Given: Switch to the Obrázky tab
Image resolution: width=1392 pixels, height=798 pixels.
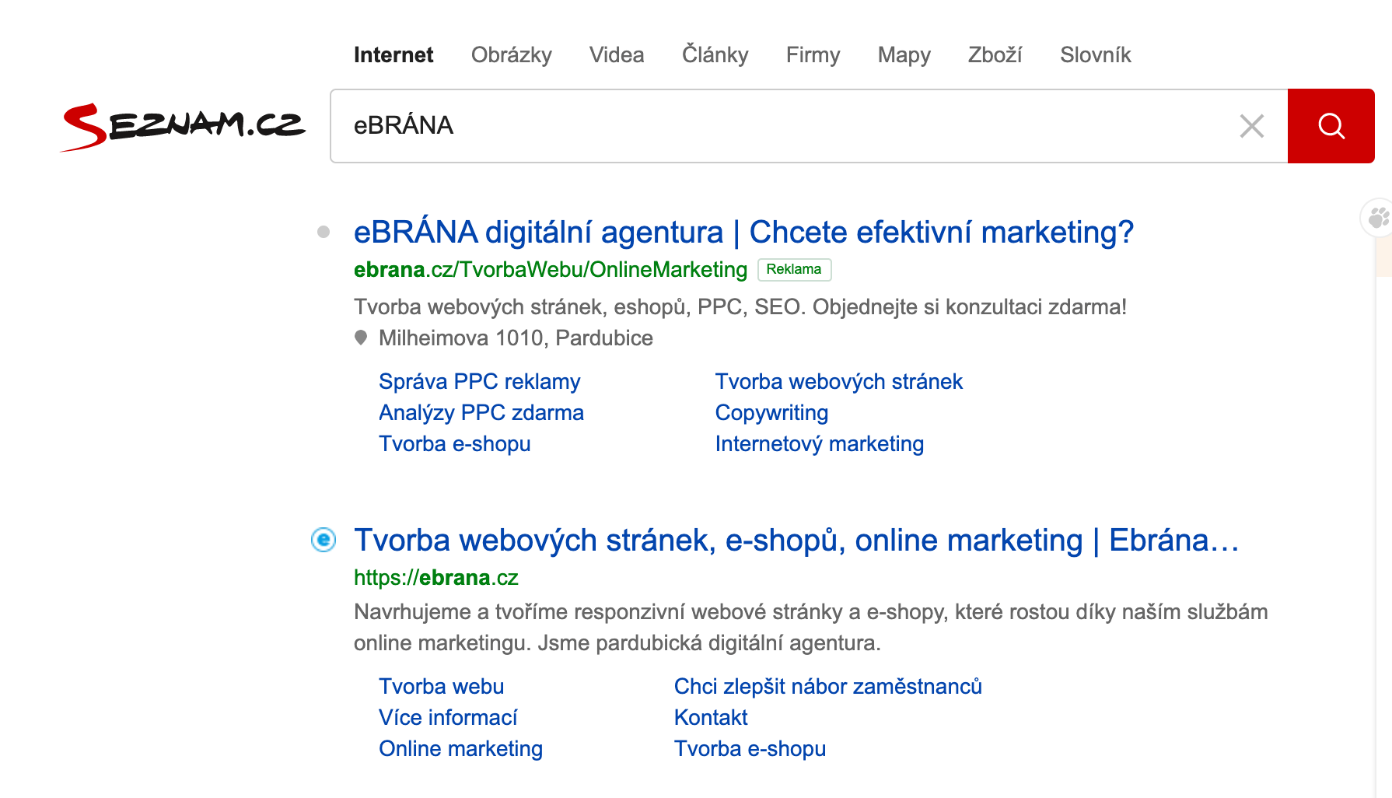Looking at the screenshot, I should tap(511, 55).
